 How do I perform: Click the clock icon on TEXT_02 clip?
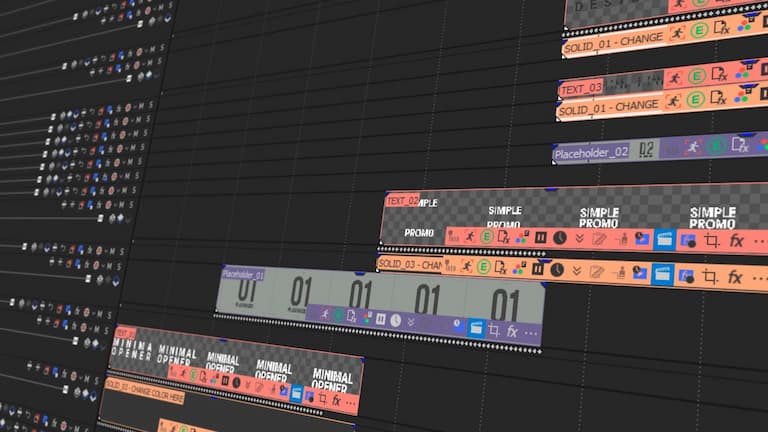pos(560,238)
